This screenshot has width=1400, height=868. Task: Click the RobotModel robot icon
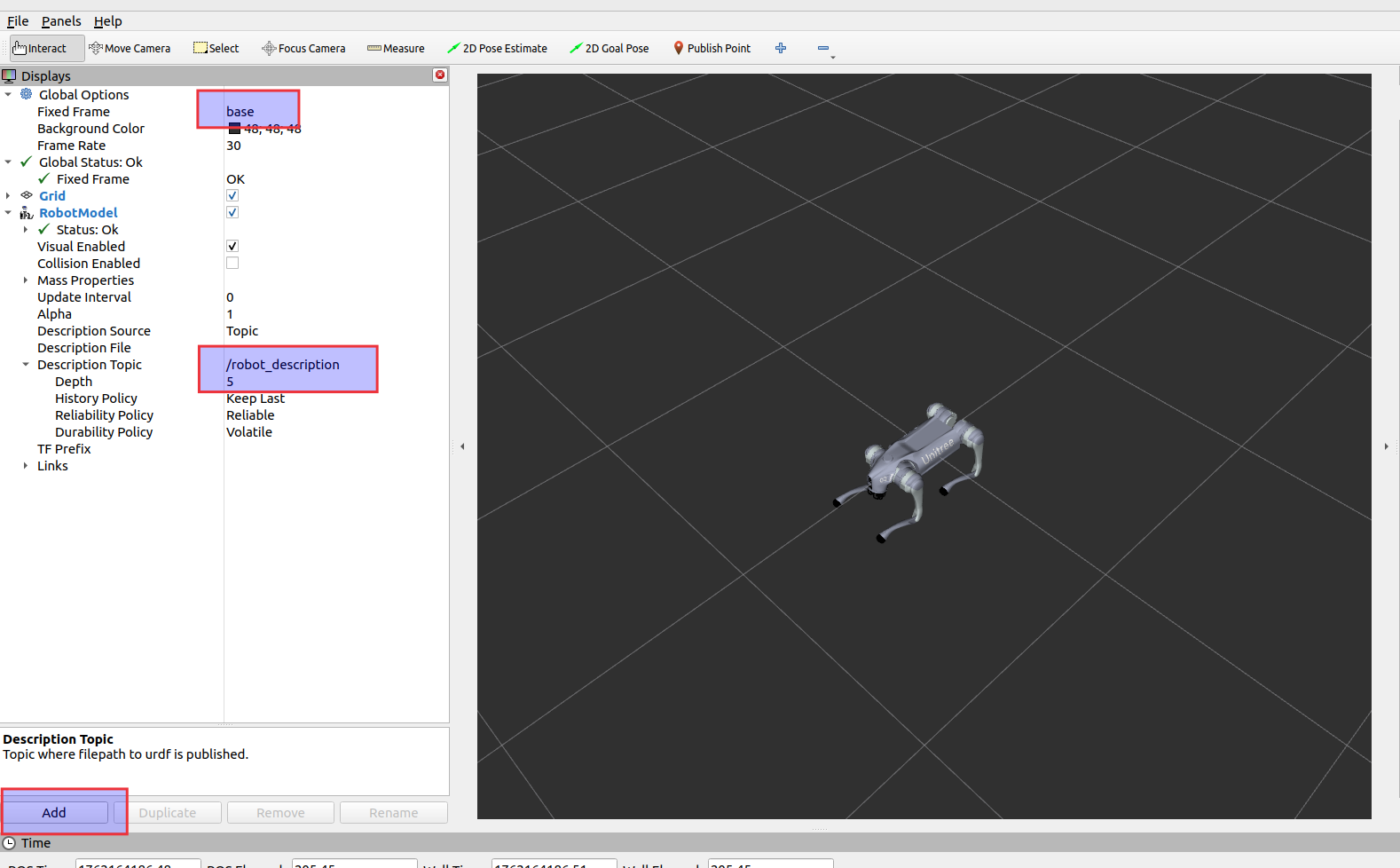[x=27, y=212]
